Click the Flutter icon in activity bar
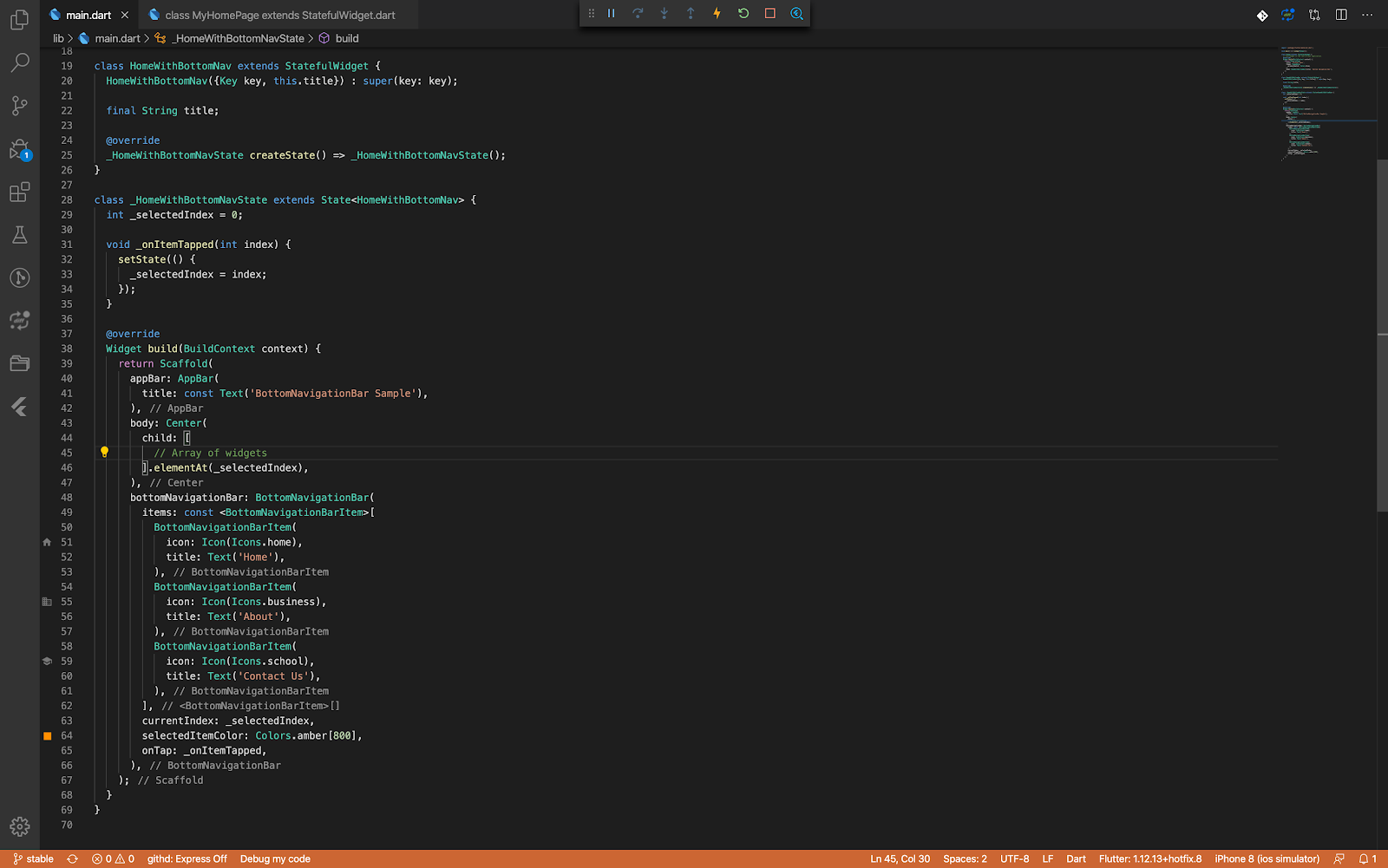 [x=19, y=407]
